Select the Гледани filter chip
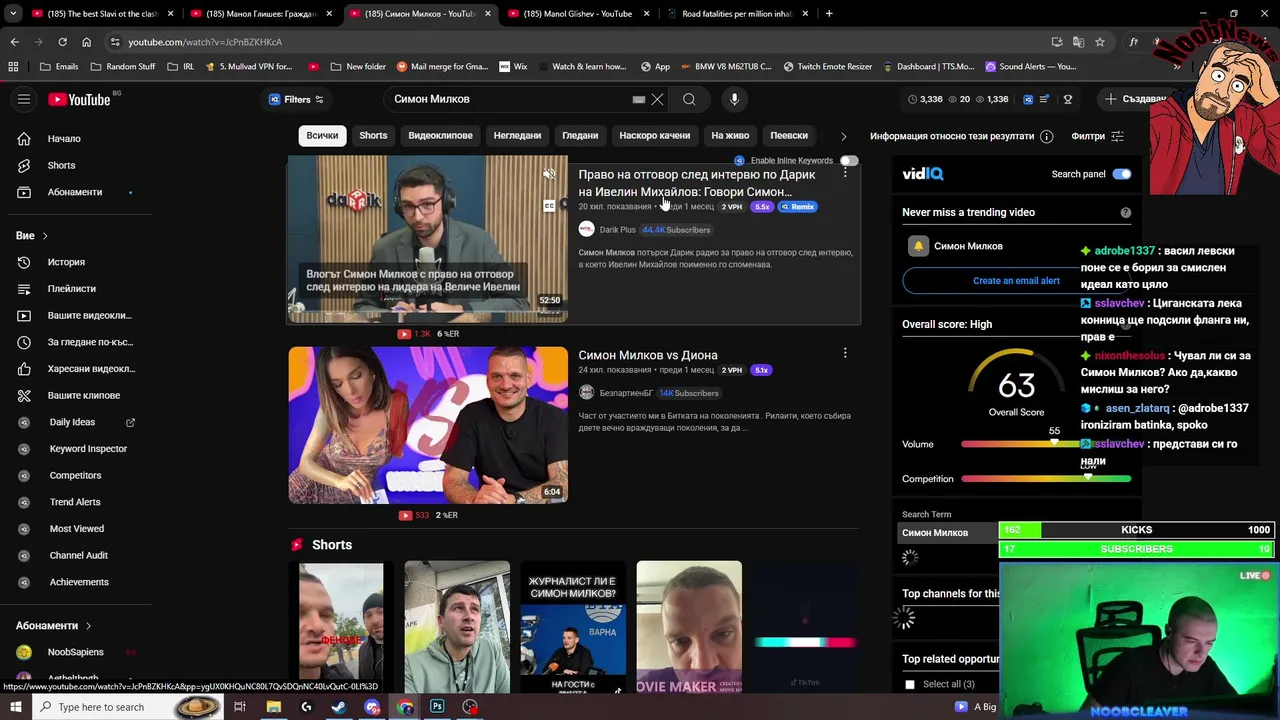The height and width of the screenshot is (720, 1280). click(580, 135)
